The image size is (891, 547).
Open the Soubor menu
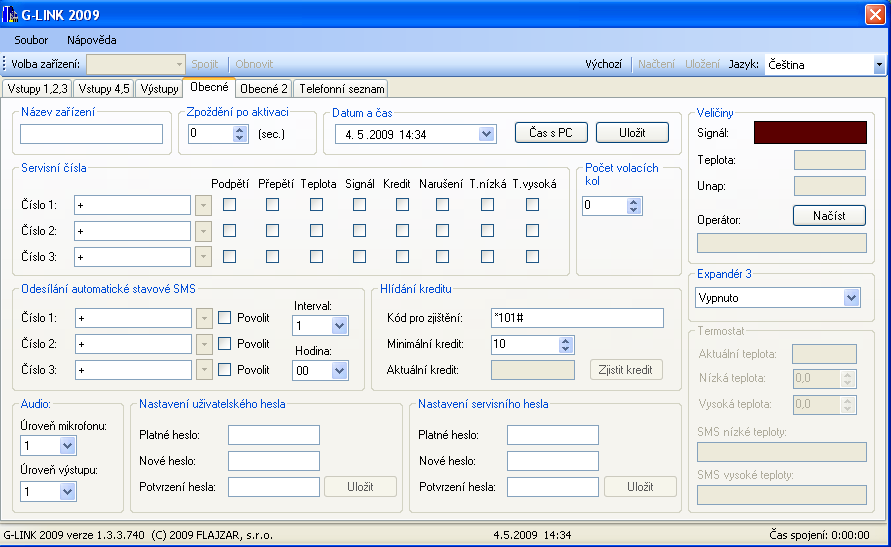coord(31,40)
